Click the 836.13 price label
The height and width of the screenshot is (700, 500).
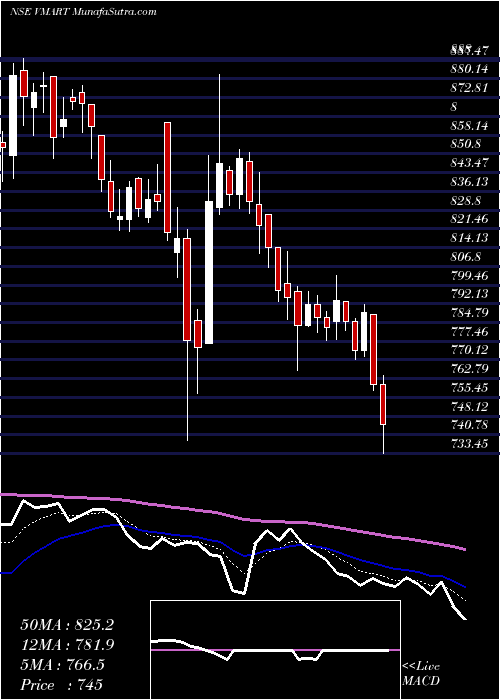coord(470,182)
